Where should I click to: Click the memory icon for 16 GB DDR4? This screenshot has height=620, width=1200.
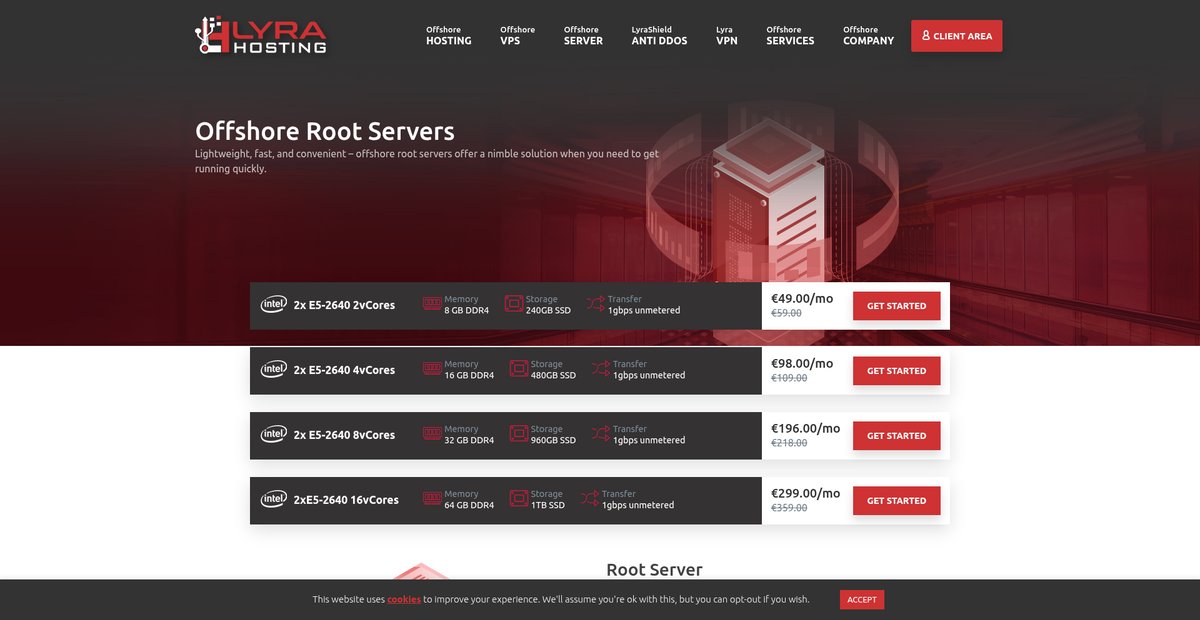click(432, 369)
